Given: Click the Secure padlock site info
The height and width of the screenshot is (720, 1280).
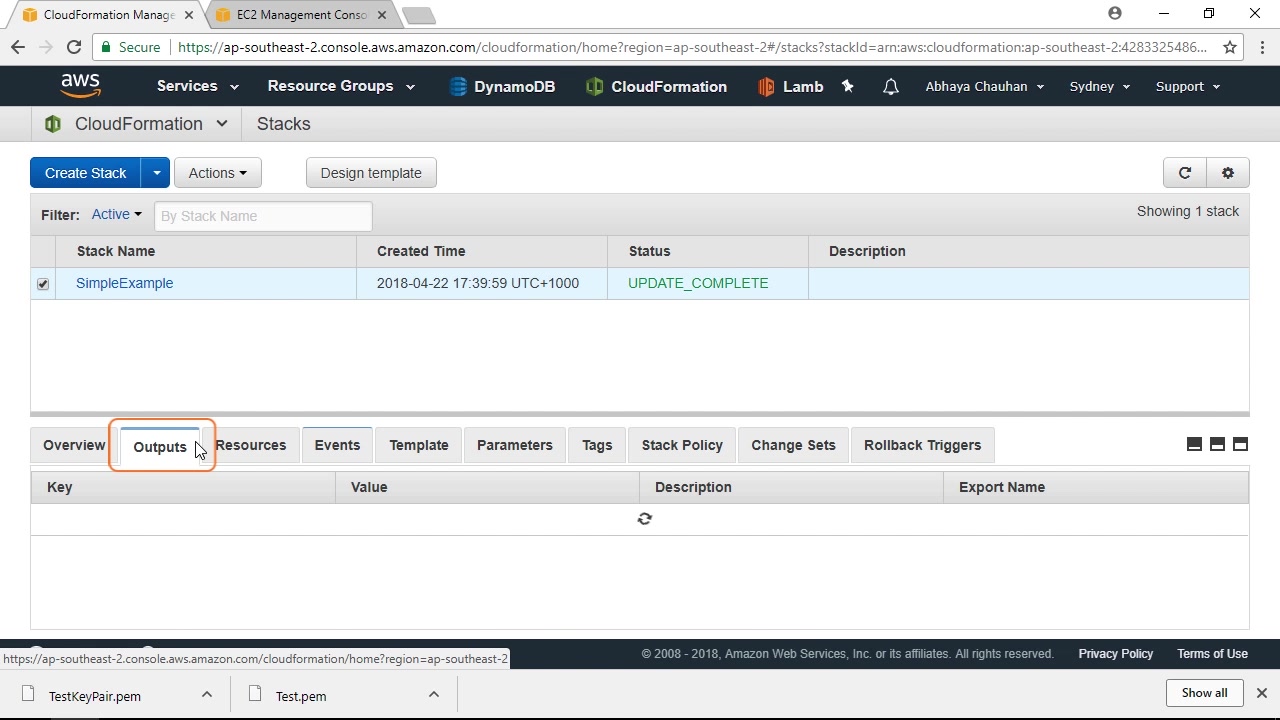Looking at the screenshot, I should pyautogui.click(x=130, y=47).
